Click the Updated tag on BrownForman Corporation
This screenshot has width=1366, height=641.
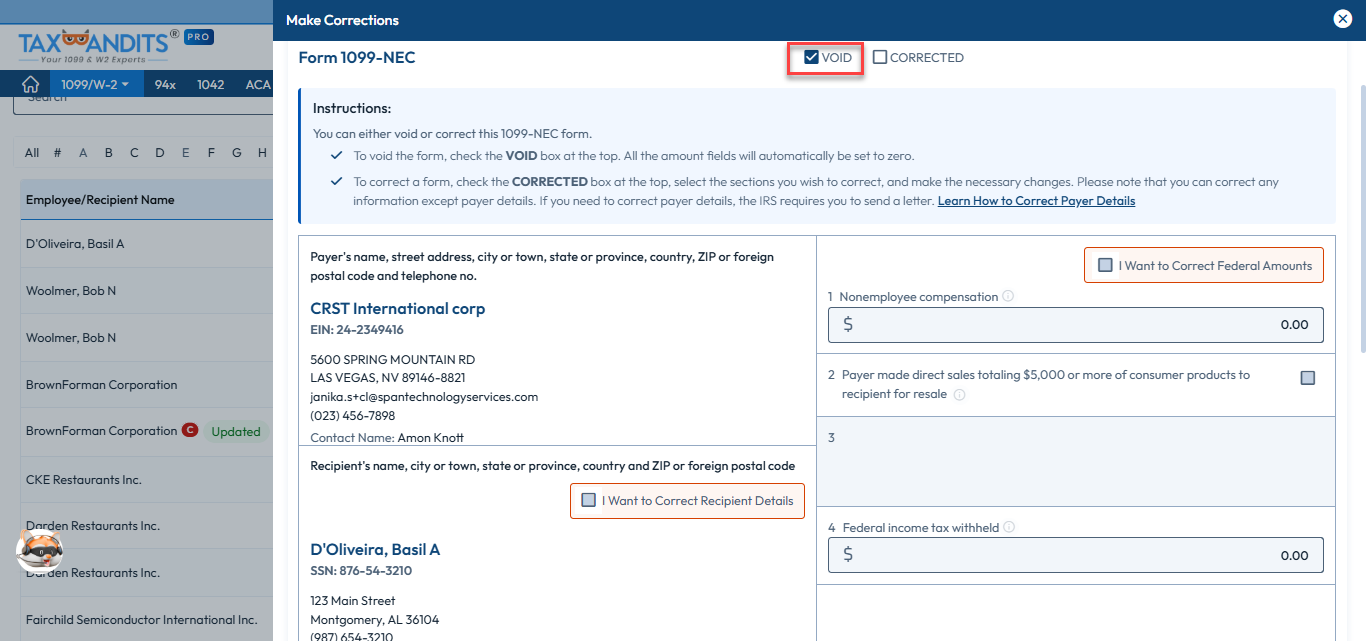(236, 432)
